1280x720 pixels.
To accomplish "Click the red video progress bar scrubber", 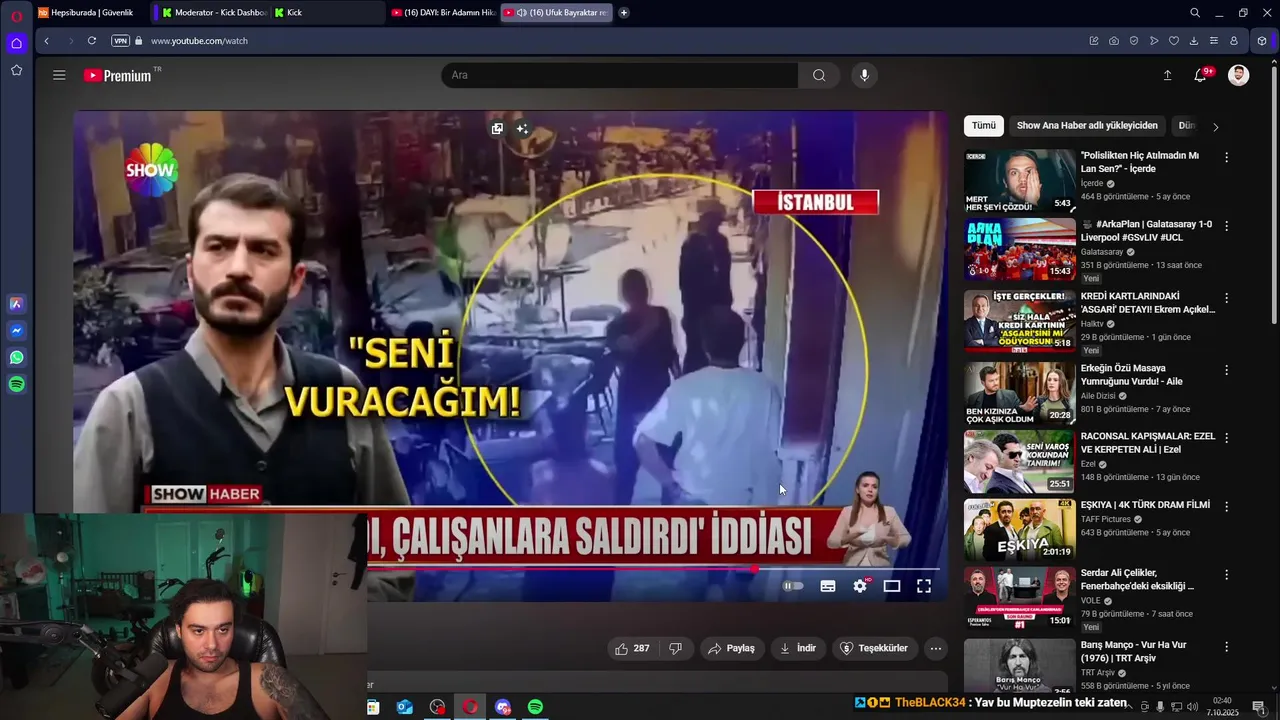I will tap(755, 569).
